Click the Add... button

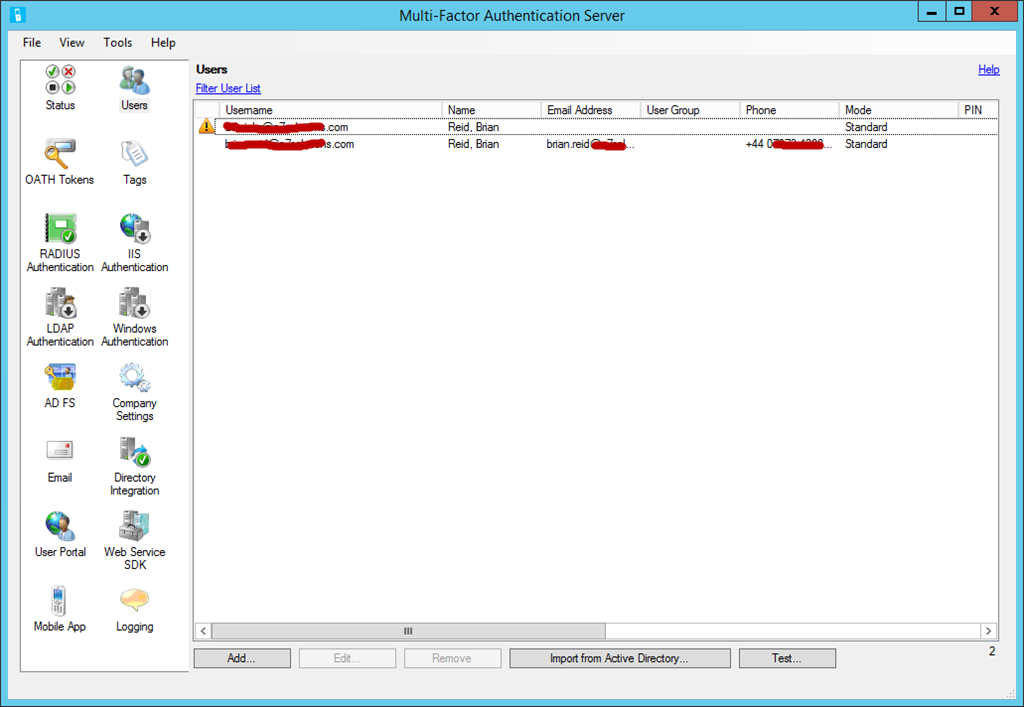(x=242, y=658)
